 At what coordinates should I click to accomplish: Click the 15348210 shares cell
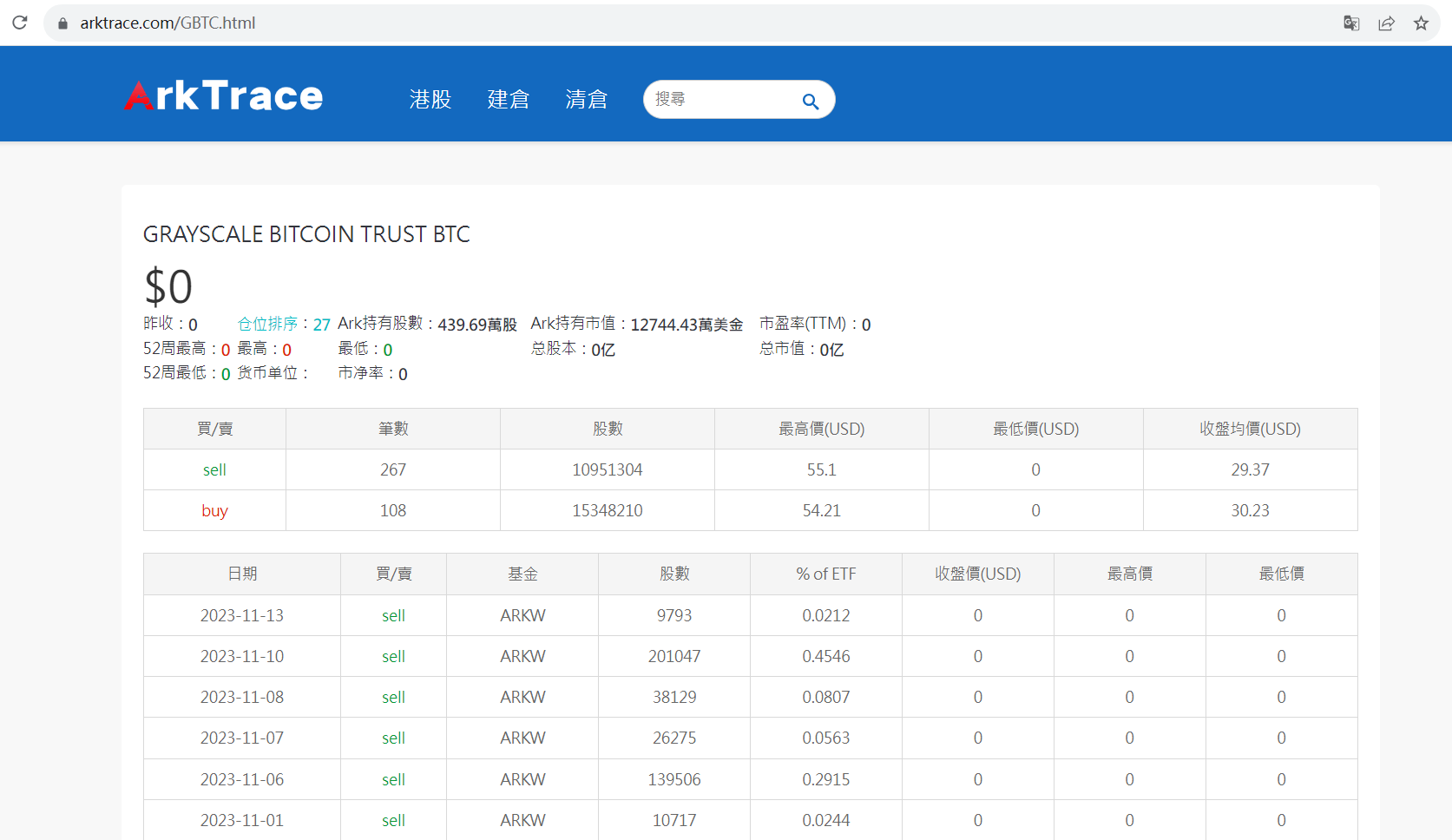608,510
